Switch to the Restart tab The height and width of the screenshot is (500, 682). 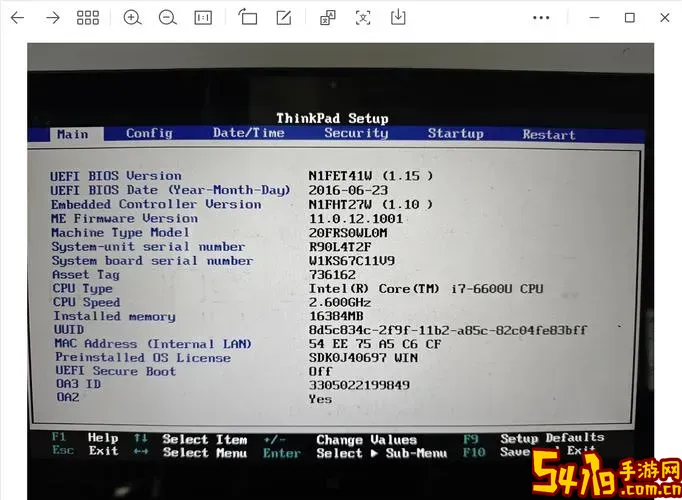549,134
